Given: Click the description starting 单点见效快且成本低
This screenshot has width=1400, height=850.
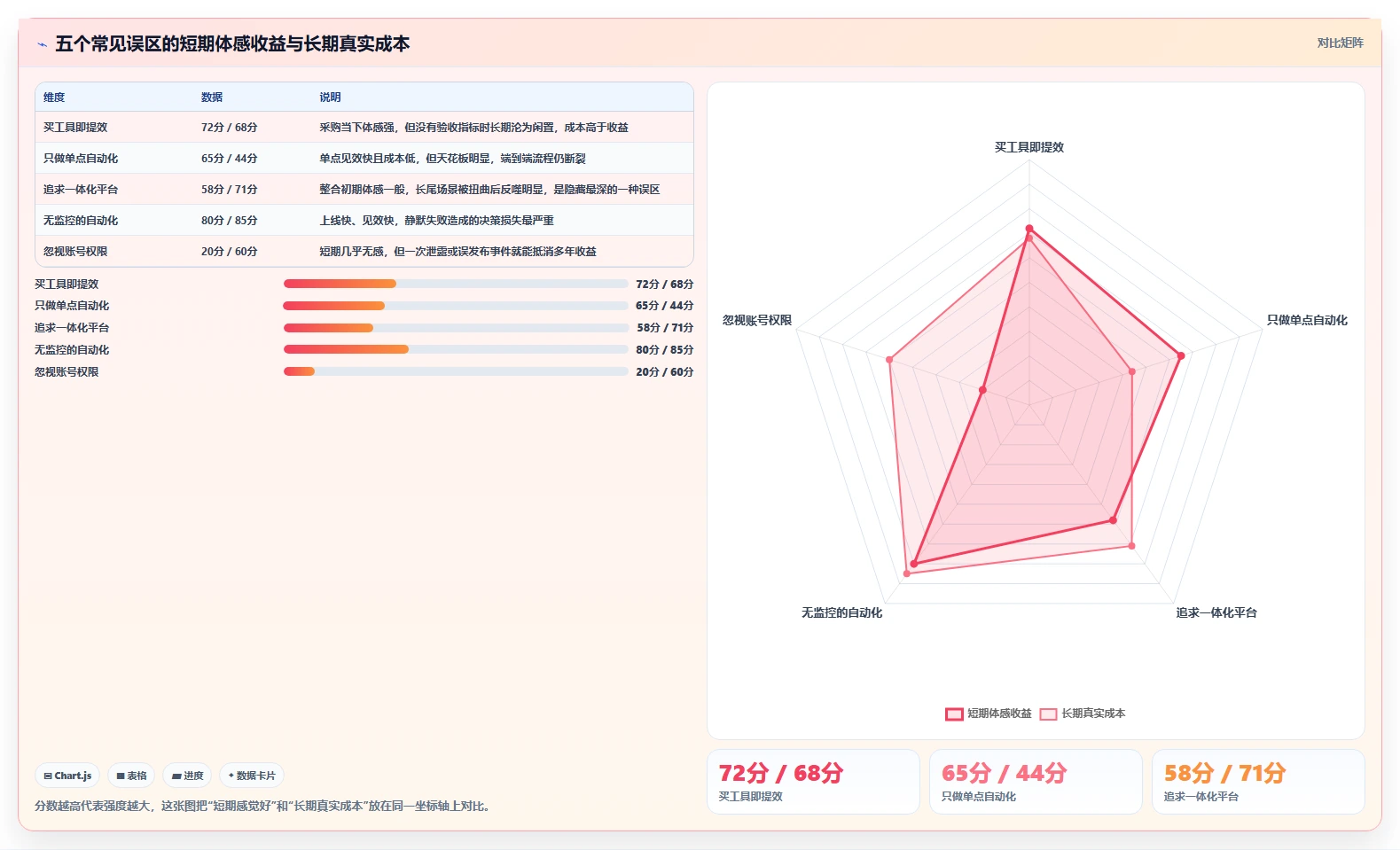Looking at the screenshot, I should point(452,159).
